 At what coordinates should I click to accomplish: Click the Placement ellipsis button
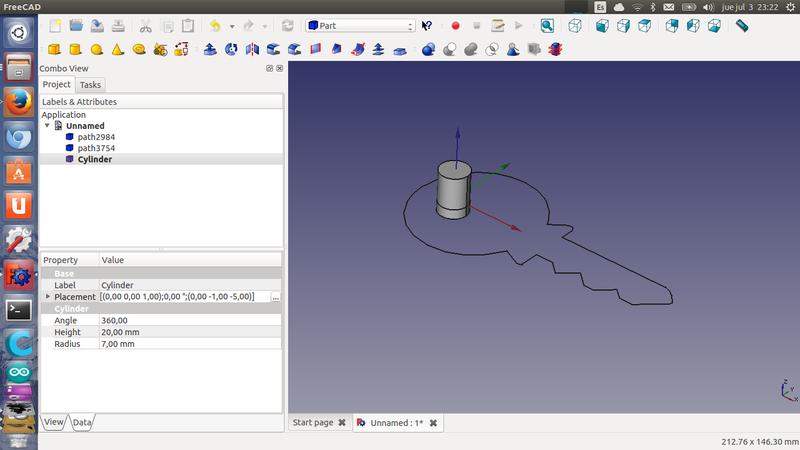point(275,297)
